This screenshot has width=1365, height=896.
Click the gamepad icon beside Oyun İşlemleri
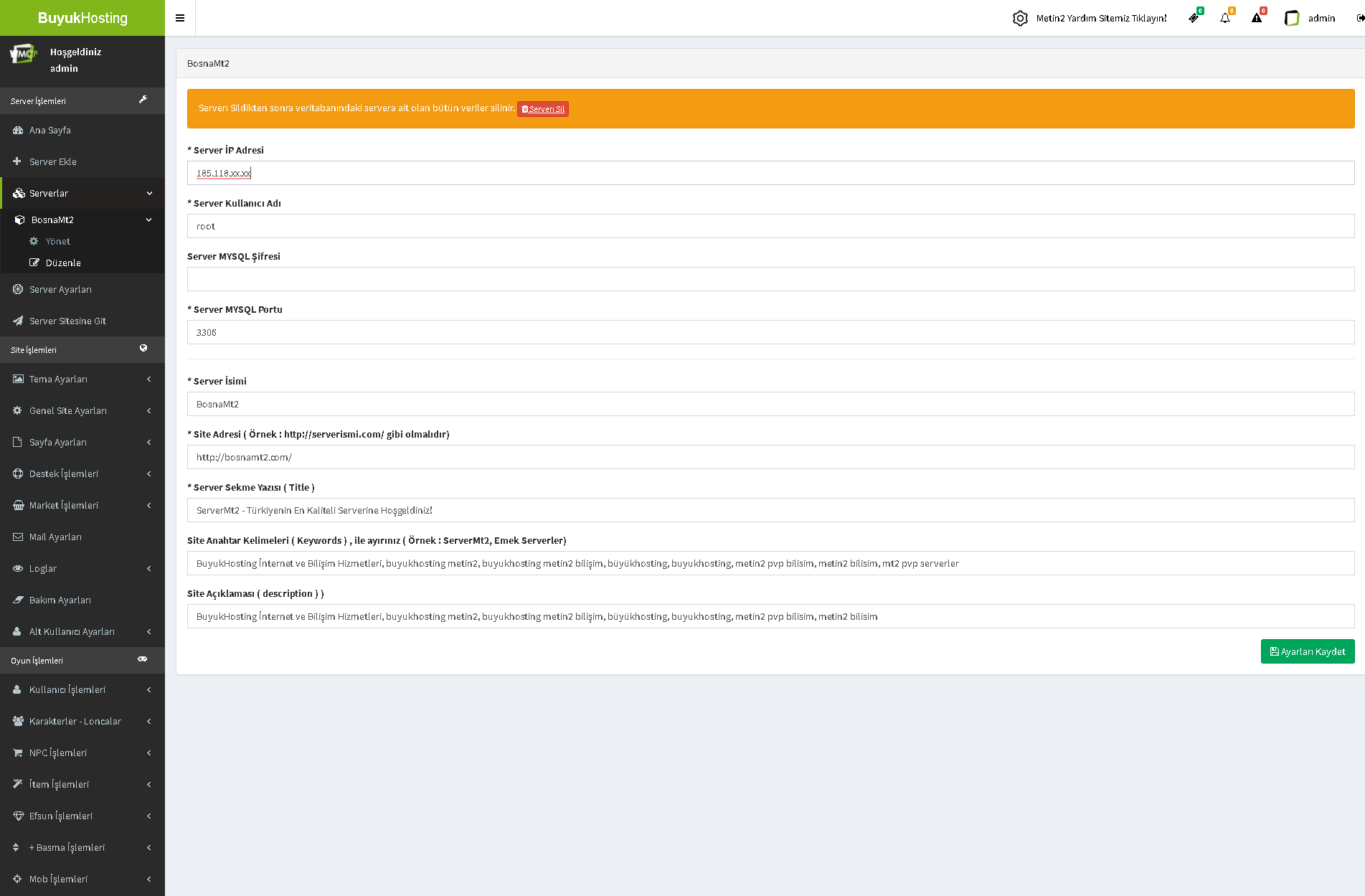(143, 659)
